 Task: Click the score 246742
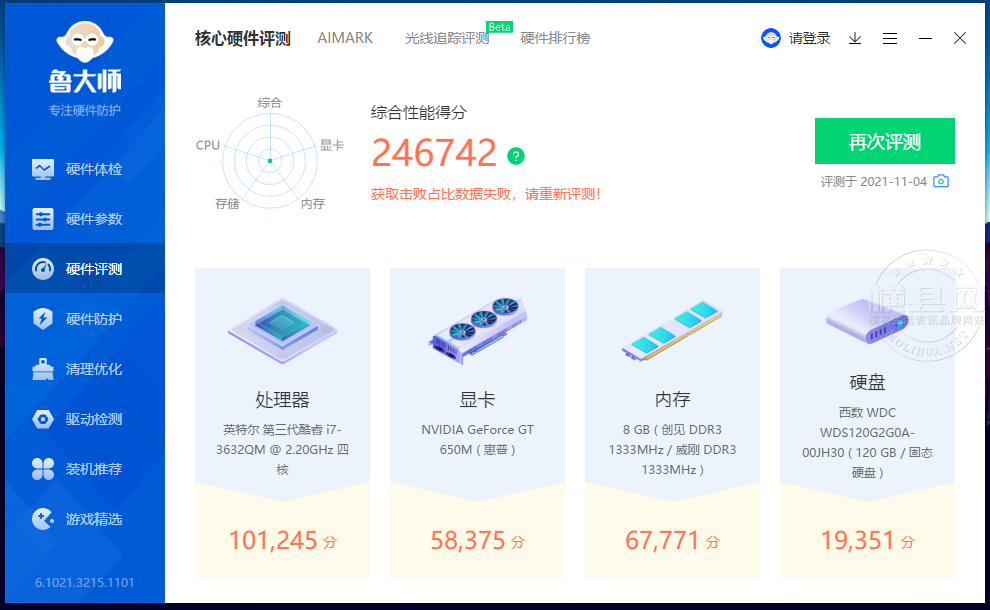[434, 153]
